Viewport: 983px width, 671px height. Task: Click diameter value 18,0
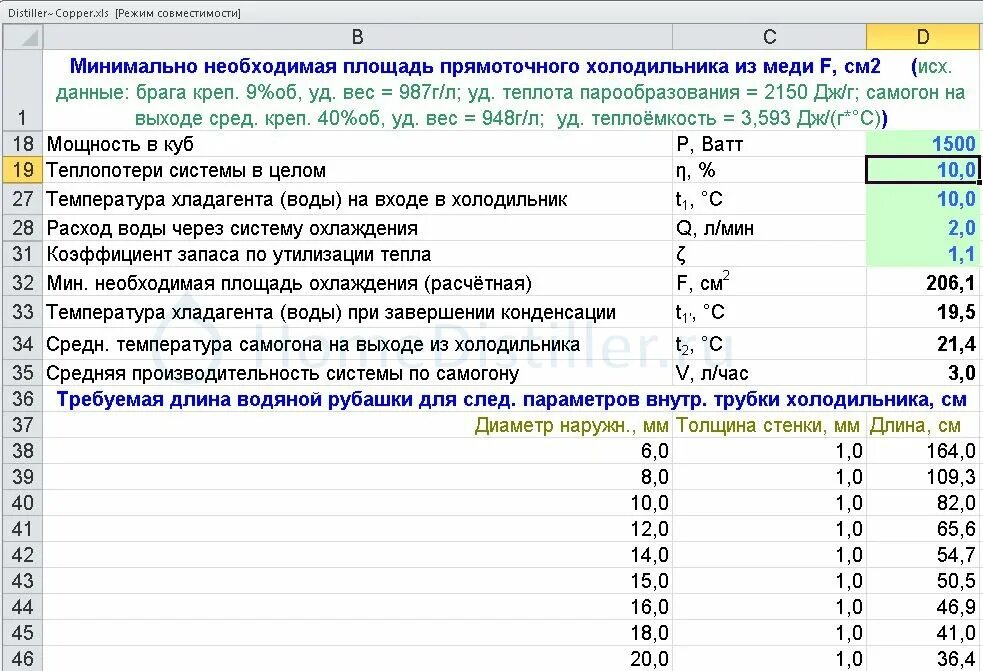point(357,633)
